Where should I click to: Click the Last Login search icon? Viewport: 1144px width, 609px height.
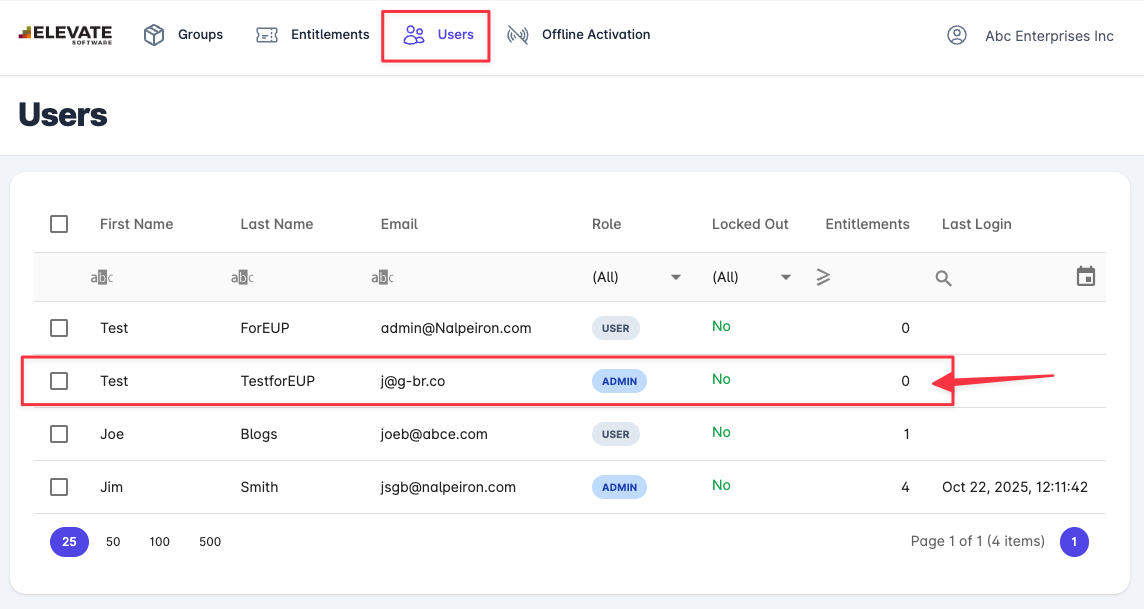[943, 278]
